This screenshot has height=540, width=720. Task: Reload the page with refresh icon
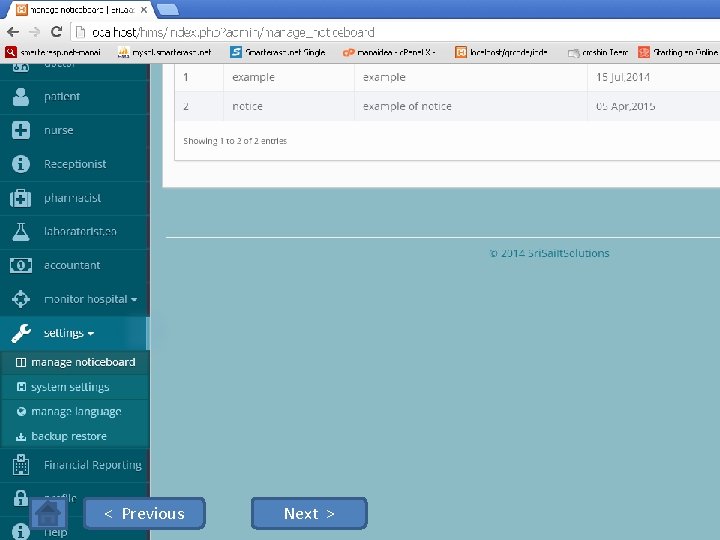(x=56, y=32)
